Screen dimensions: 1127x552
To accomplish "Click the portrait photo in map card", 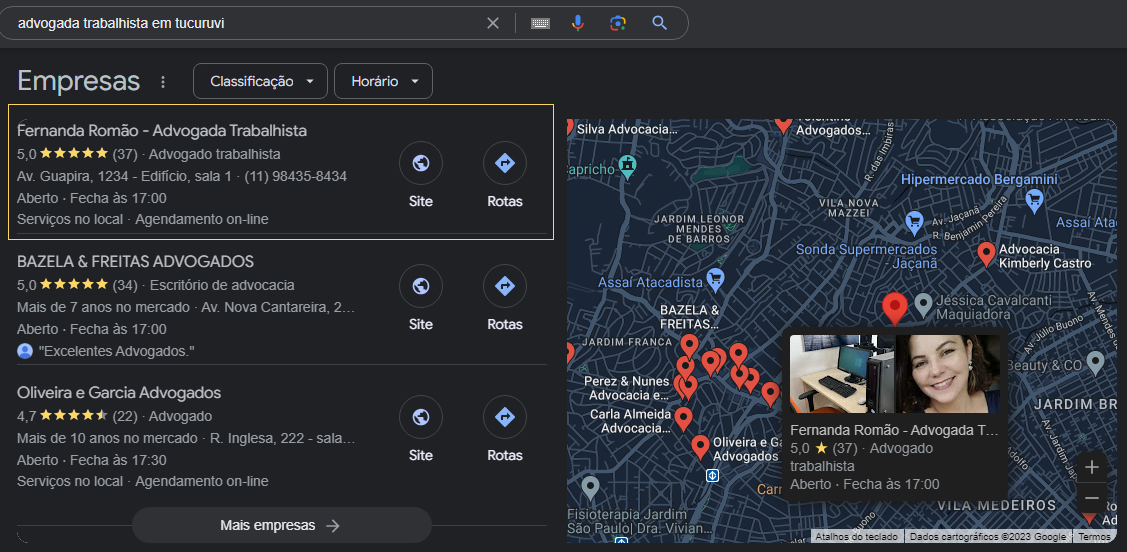I will click(x=947, y=374).
